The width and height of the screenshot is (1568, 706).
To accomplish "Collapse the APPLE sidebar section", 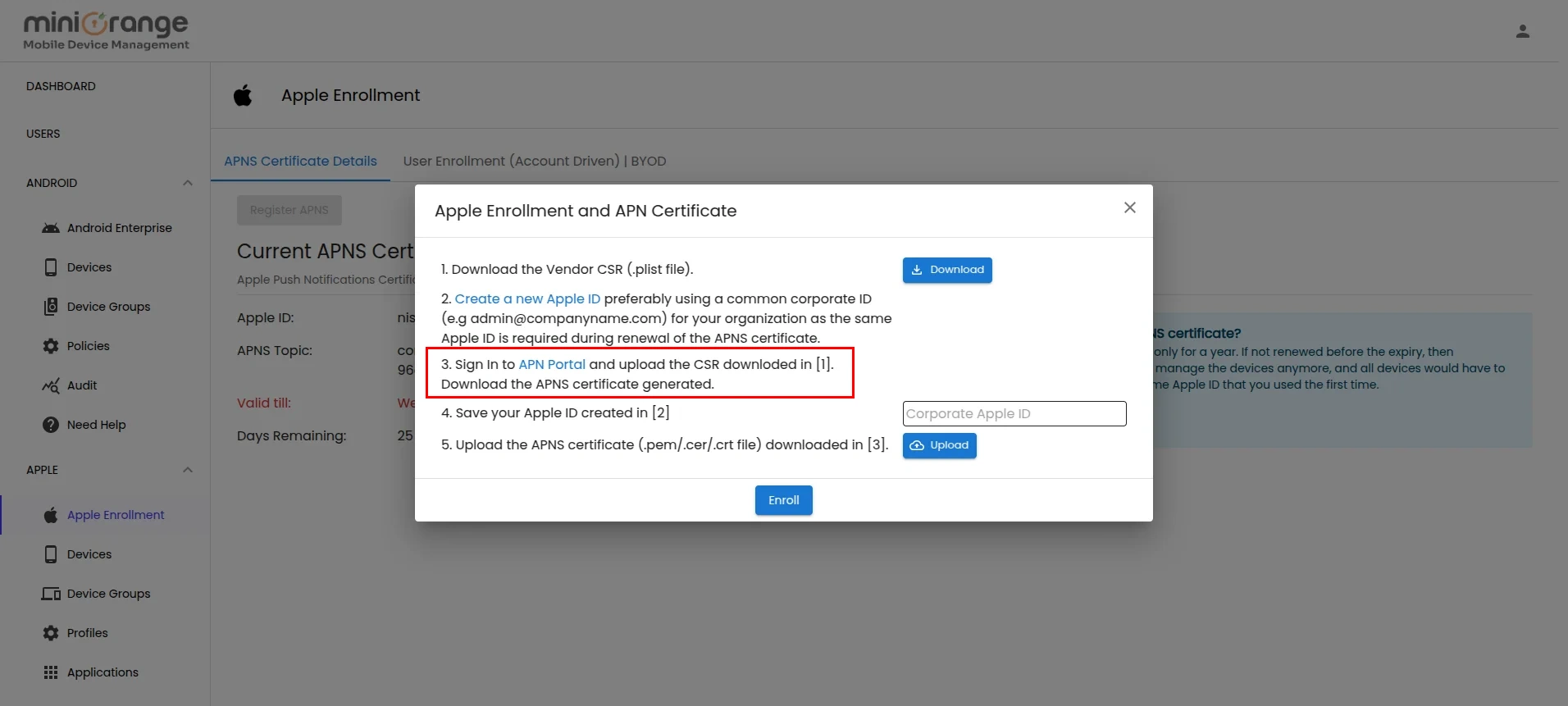I will pos(188,470).
